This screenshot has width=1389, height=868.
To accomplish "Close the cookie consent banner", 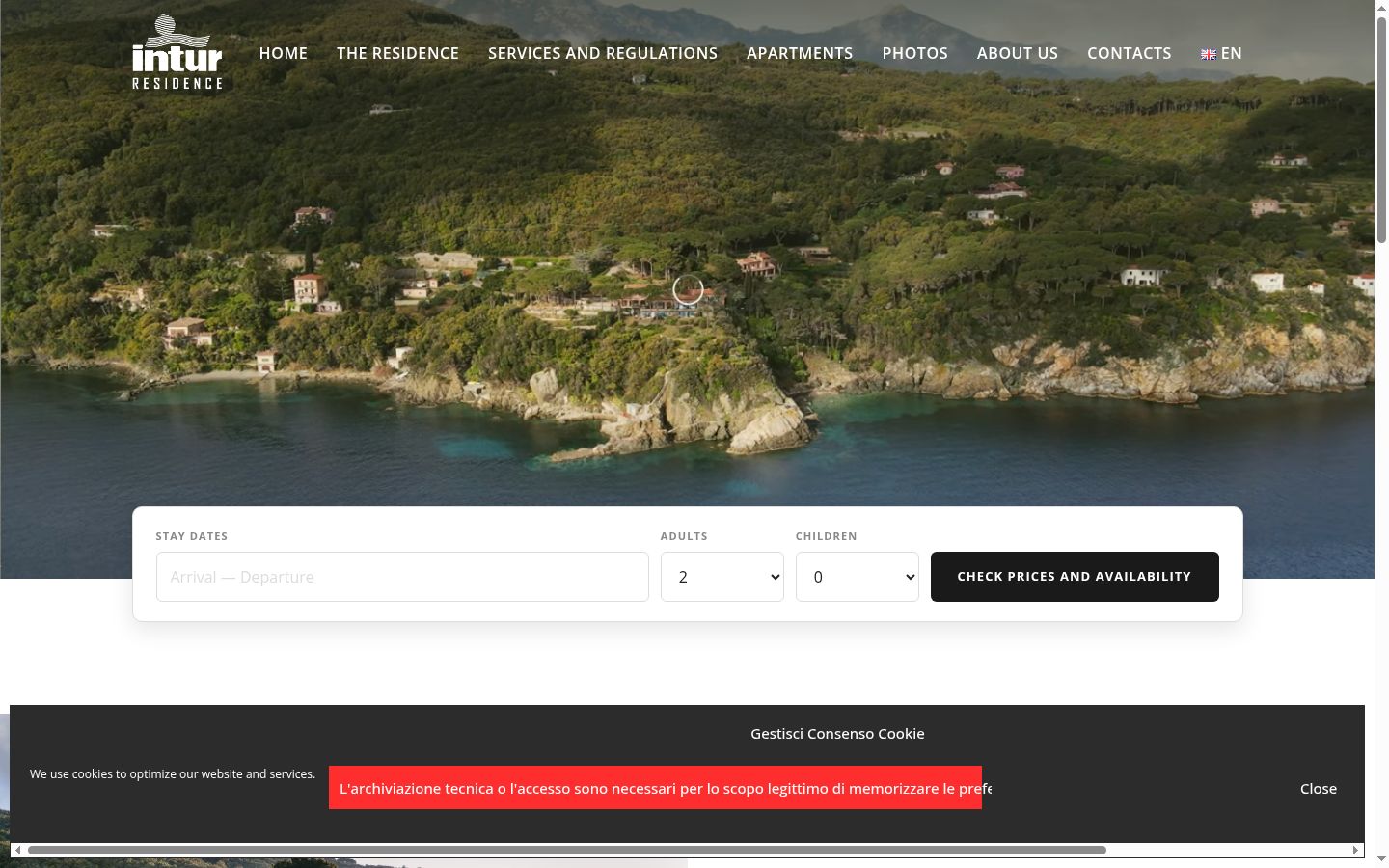I will [x=1319, y=789].
